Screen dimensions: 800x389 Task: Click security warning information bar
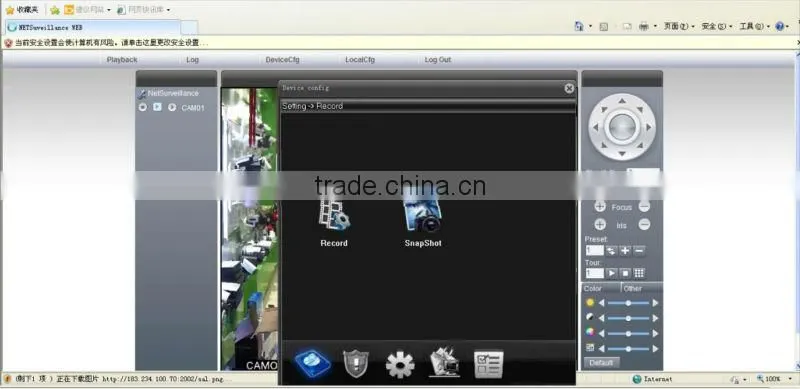[x=400, y=43]
